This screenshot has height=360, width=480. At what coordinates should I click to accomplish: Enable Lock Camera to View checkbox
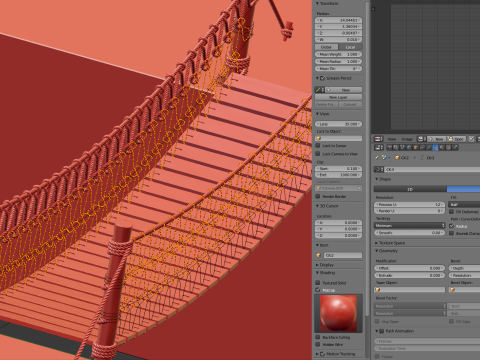point(318,154)
